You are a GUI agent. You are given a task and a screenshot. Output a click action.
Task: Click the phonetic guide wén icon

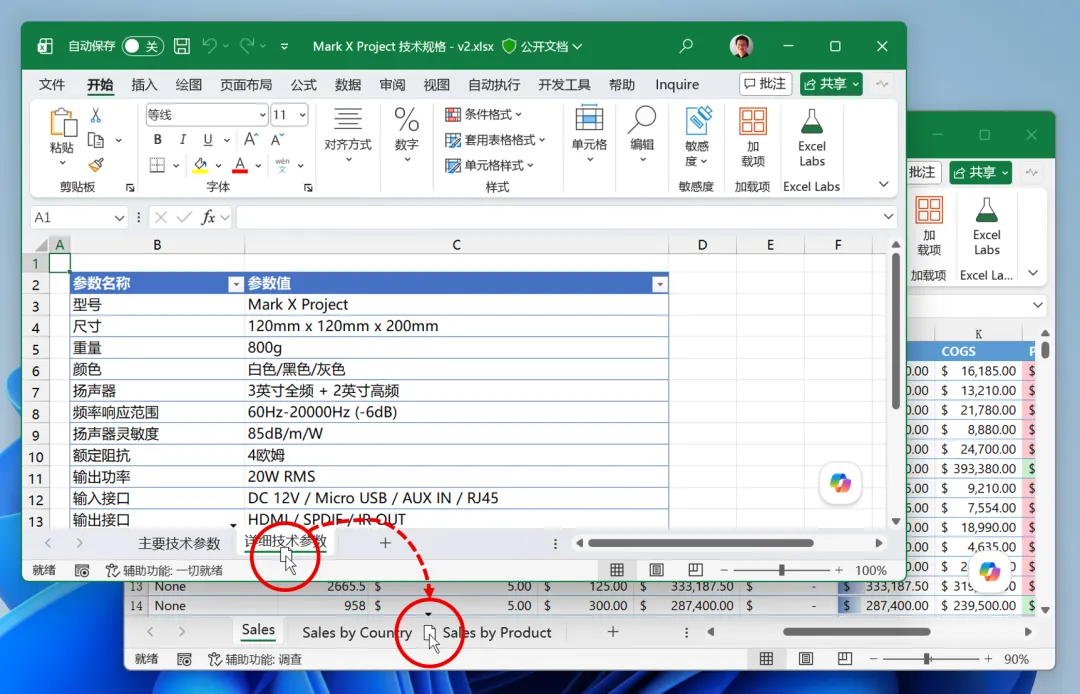coord(282,165)
